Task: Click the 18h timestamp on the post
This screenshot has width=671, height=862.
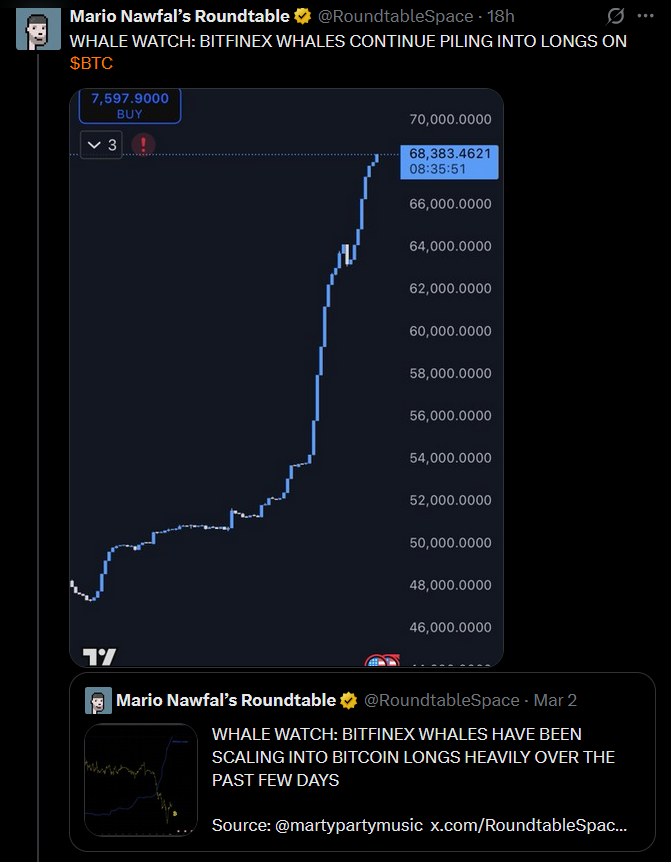Action: 501,17
